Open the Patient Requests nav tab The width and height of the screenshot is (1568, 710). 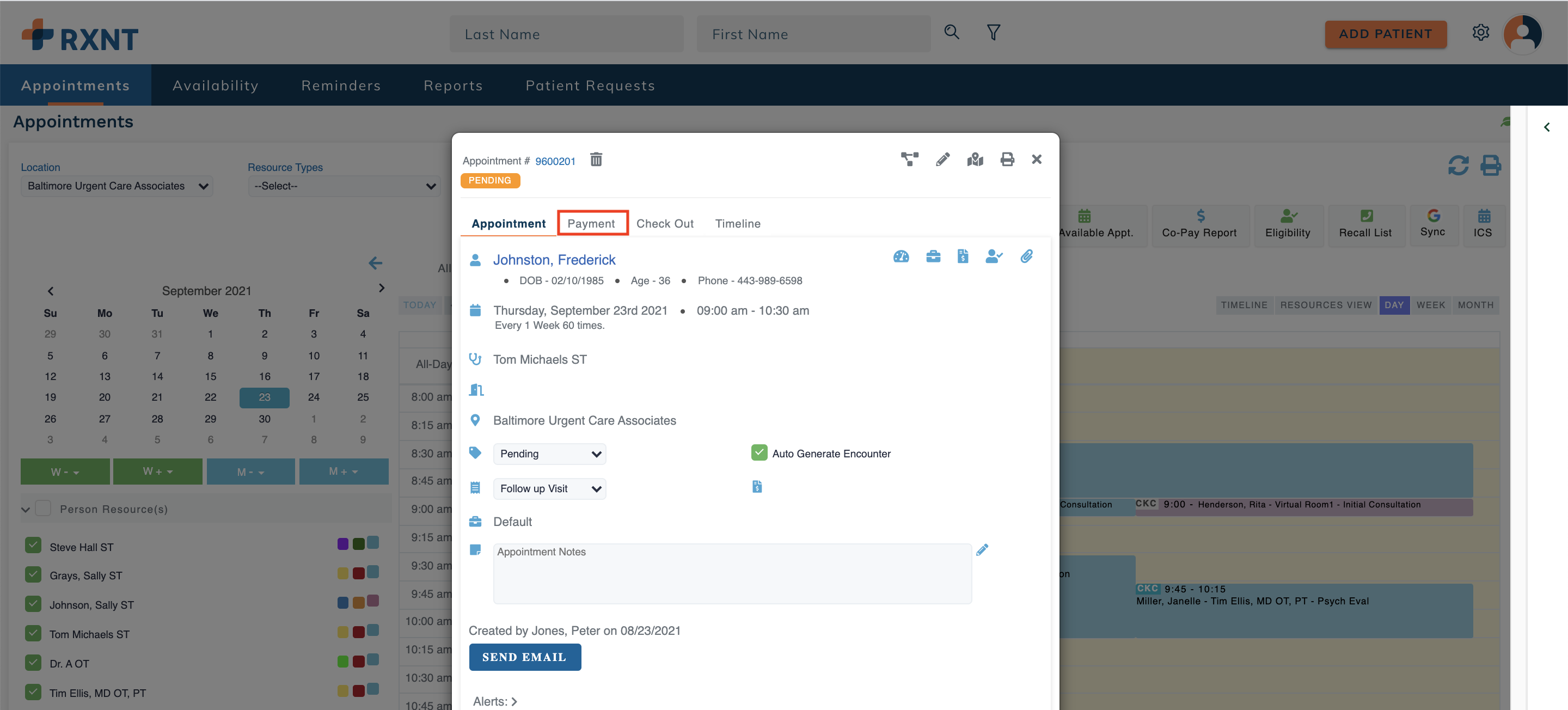tap(590, 85)
